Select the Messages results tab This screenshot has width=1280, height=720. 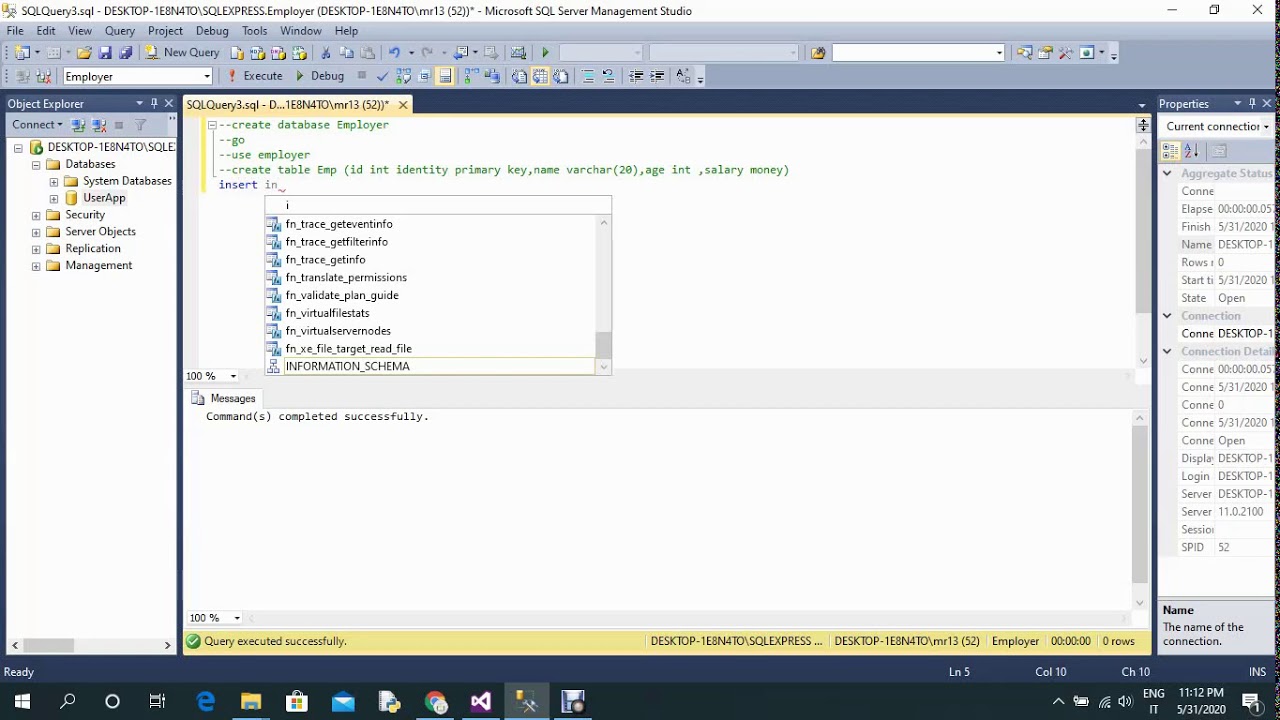point(224,398)
